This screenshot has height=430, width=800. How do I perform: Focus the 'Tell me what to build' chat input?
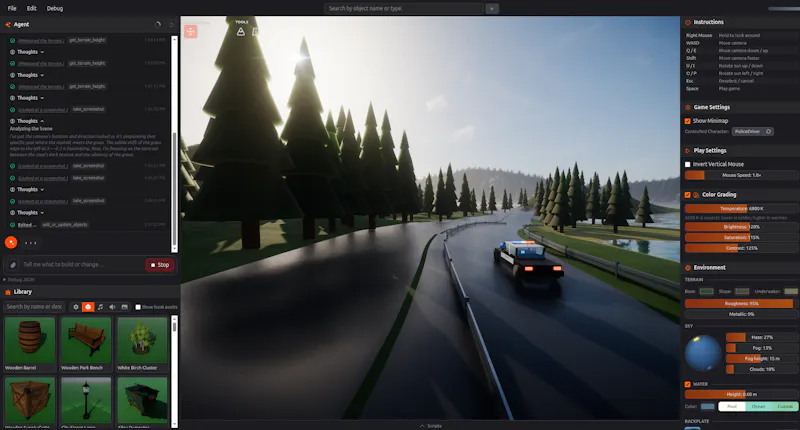click(82, 265)
